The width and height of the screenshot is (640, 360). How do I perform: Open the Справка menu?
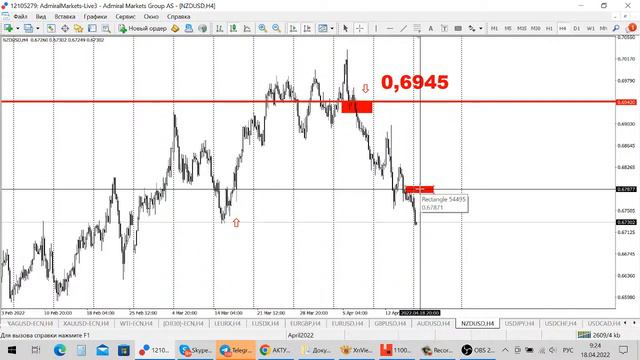178,17
